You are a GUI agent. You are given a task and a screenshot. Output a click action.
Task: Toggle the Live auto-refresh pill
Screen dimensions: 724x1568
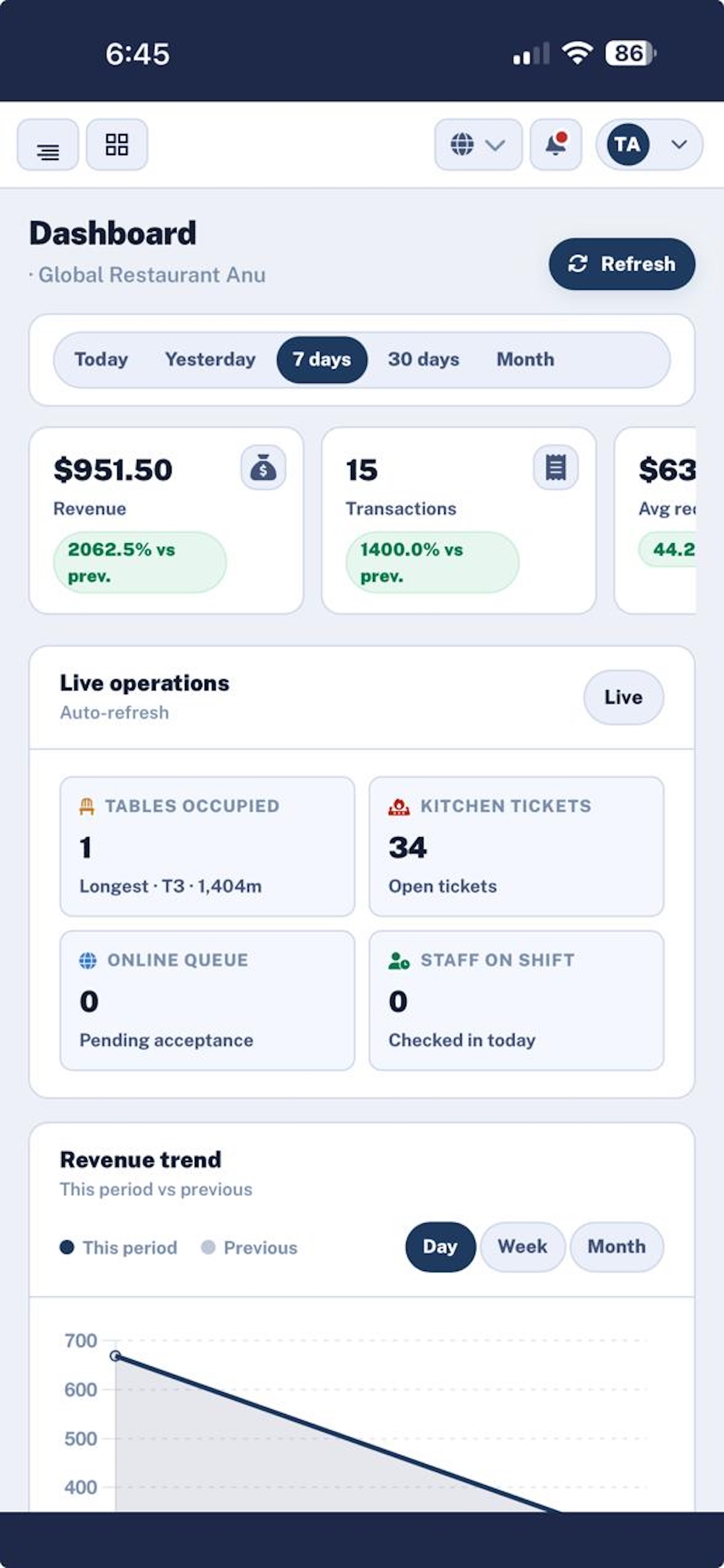pyautogui.click(x=624, y=698)
